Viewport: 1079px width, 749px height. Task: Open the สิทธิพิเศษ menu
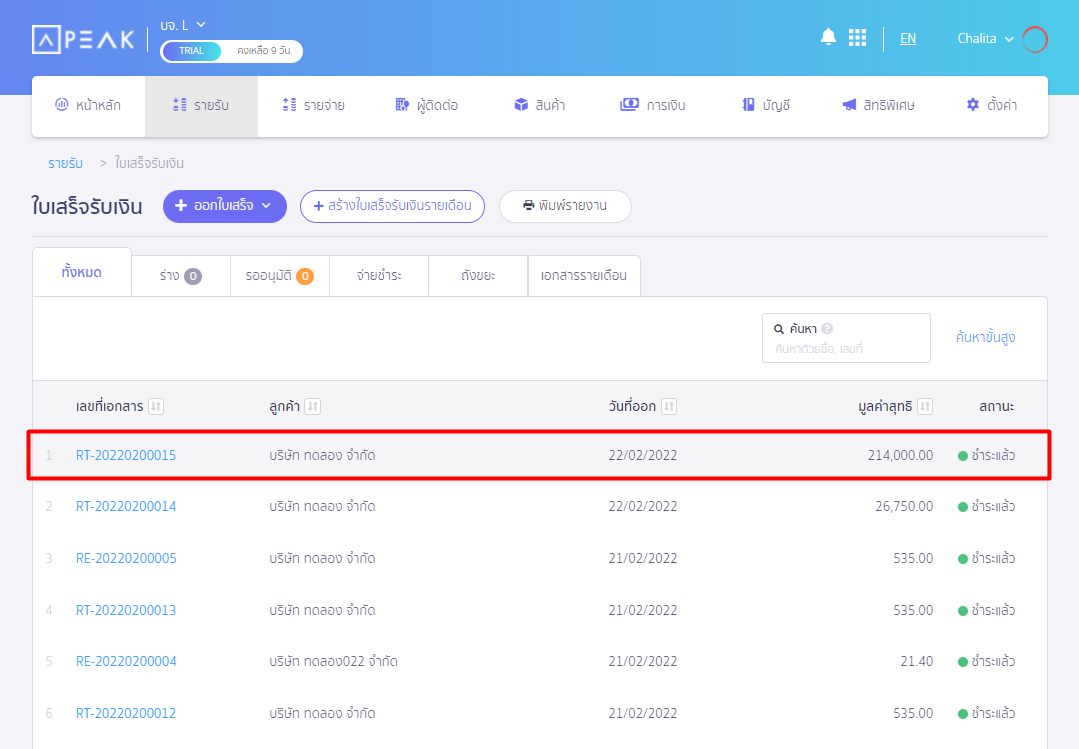[879, 105]
